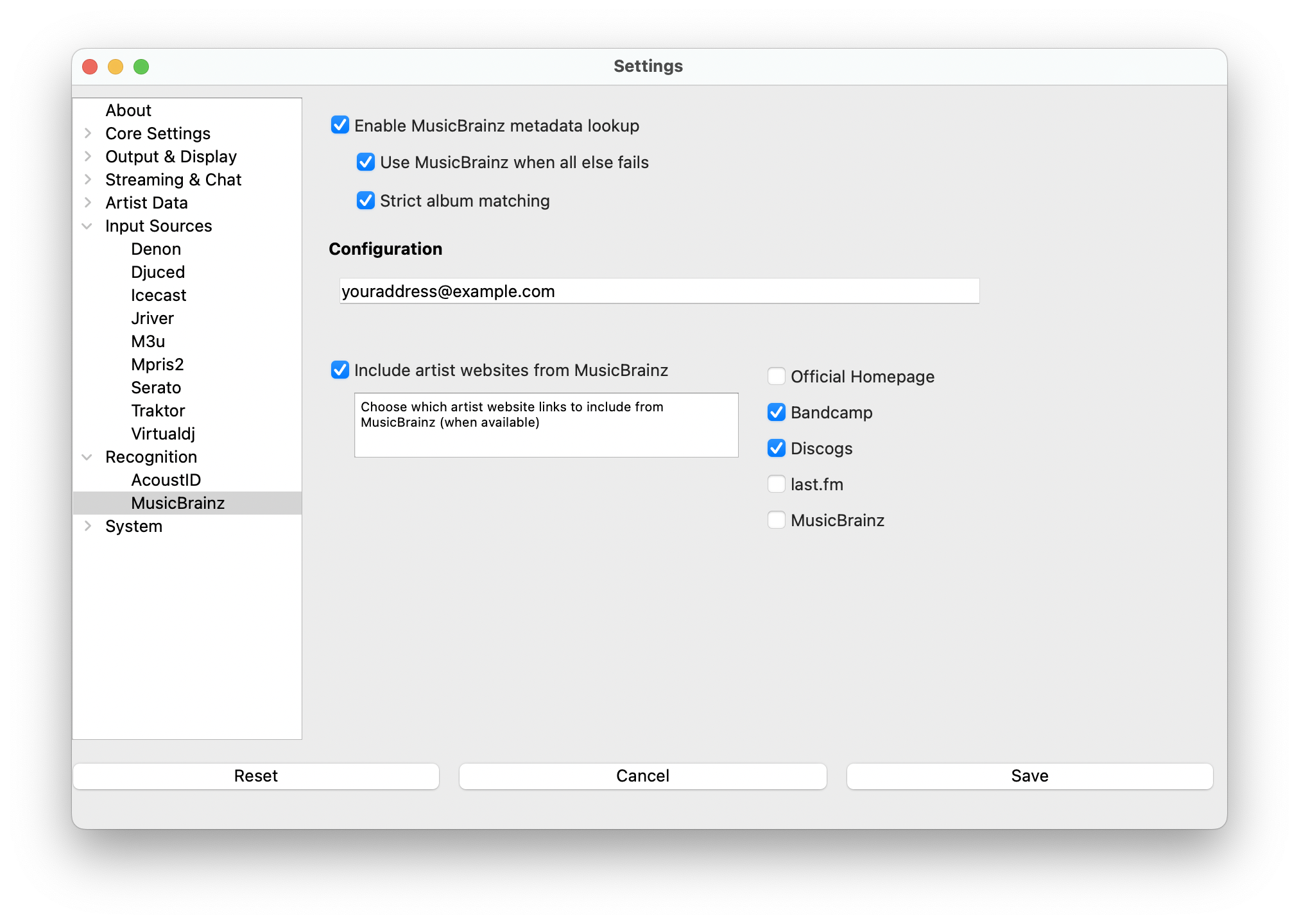
Task: Expand the Core Settings tree section
Action: point(88,133)
